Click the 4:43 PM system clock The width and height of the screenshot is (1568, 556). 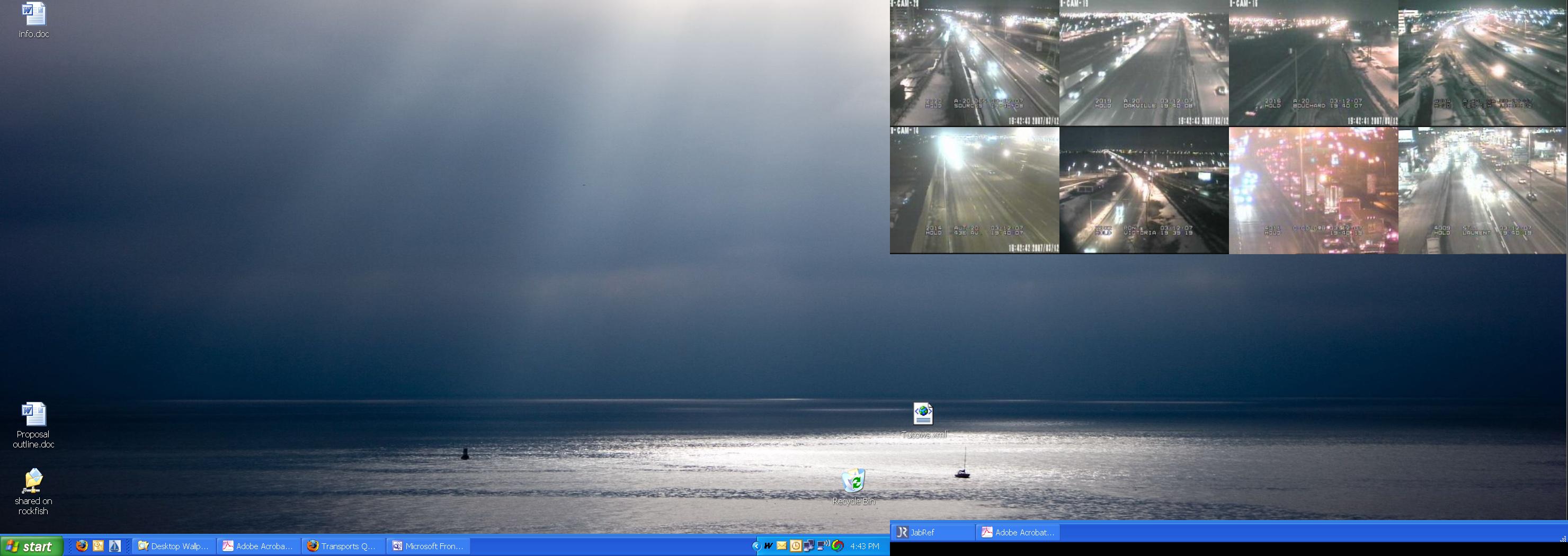[x=865, y=546]
